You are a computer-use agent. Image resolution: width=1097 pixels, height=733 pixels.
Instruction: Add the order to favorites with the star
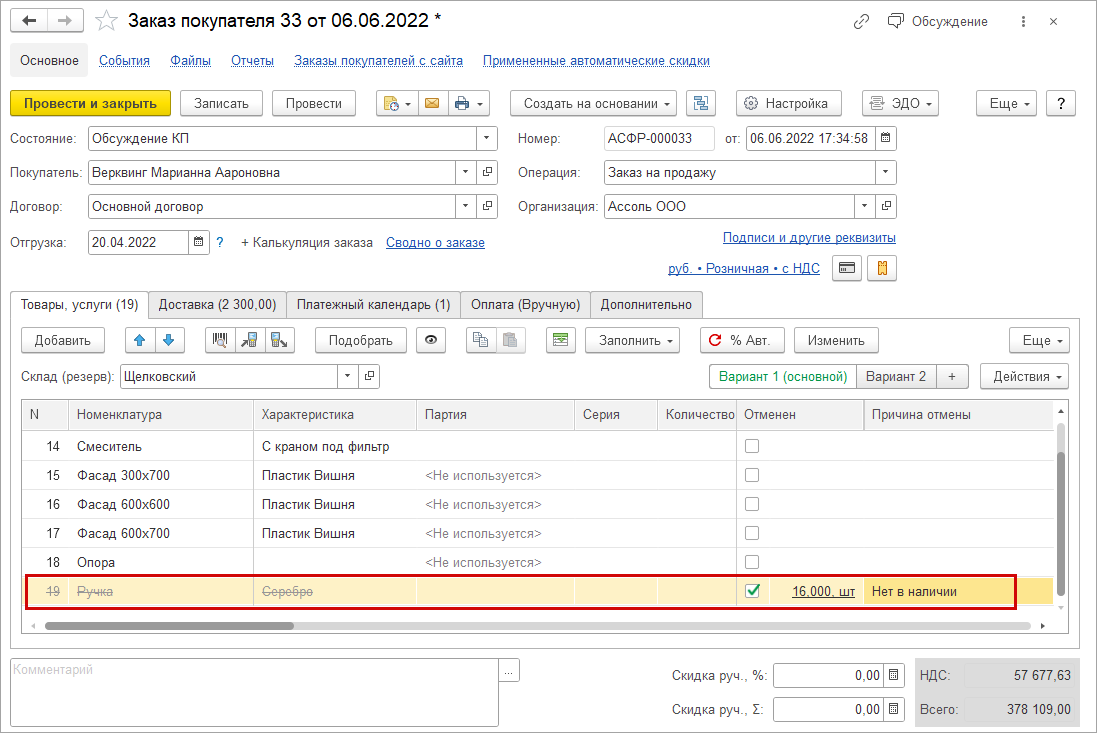pos(106,21)
